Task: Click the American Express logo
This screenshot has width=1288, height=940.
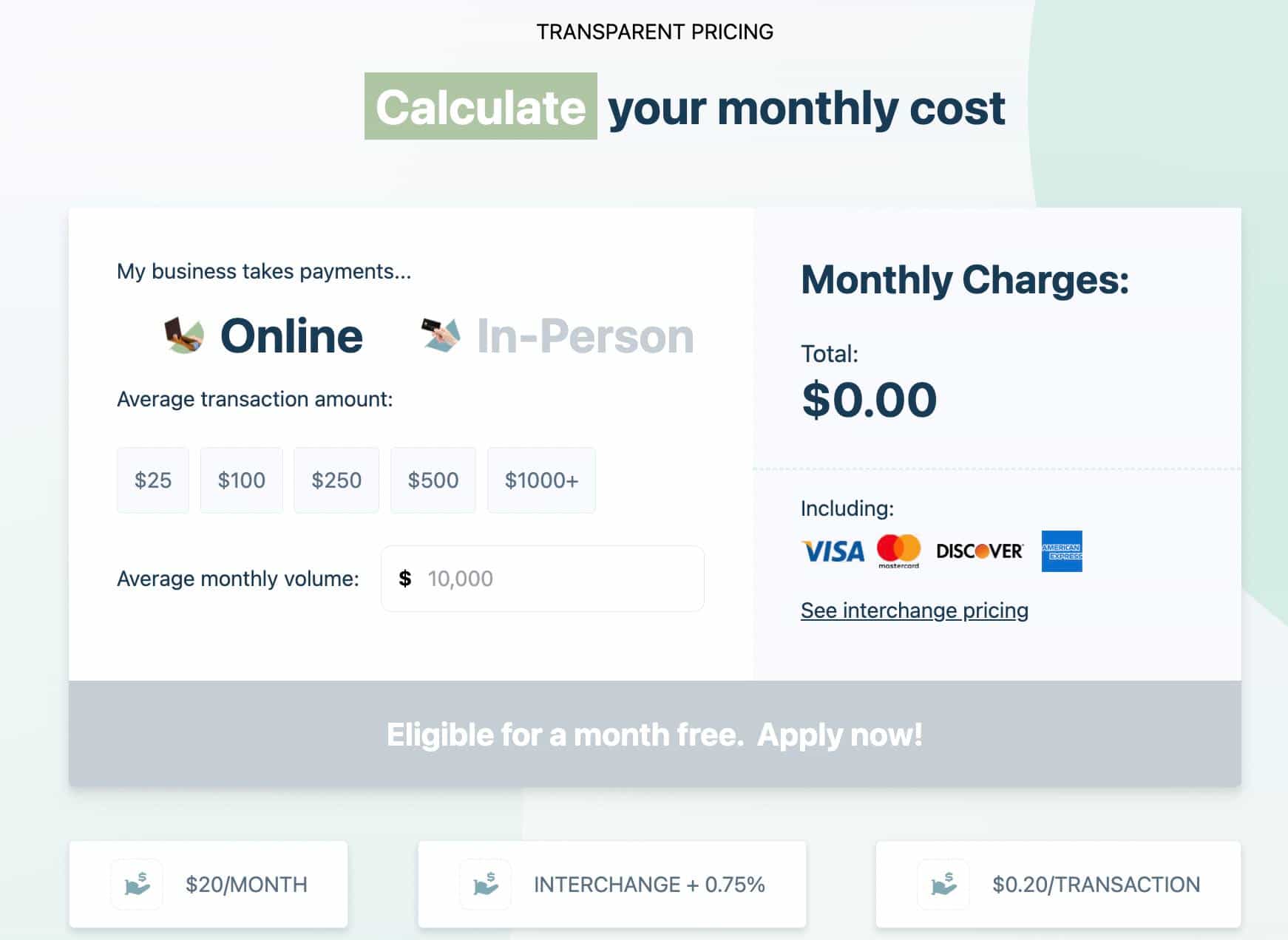Action: coord(1061,551)
